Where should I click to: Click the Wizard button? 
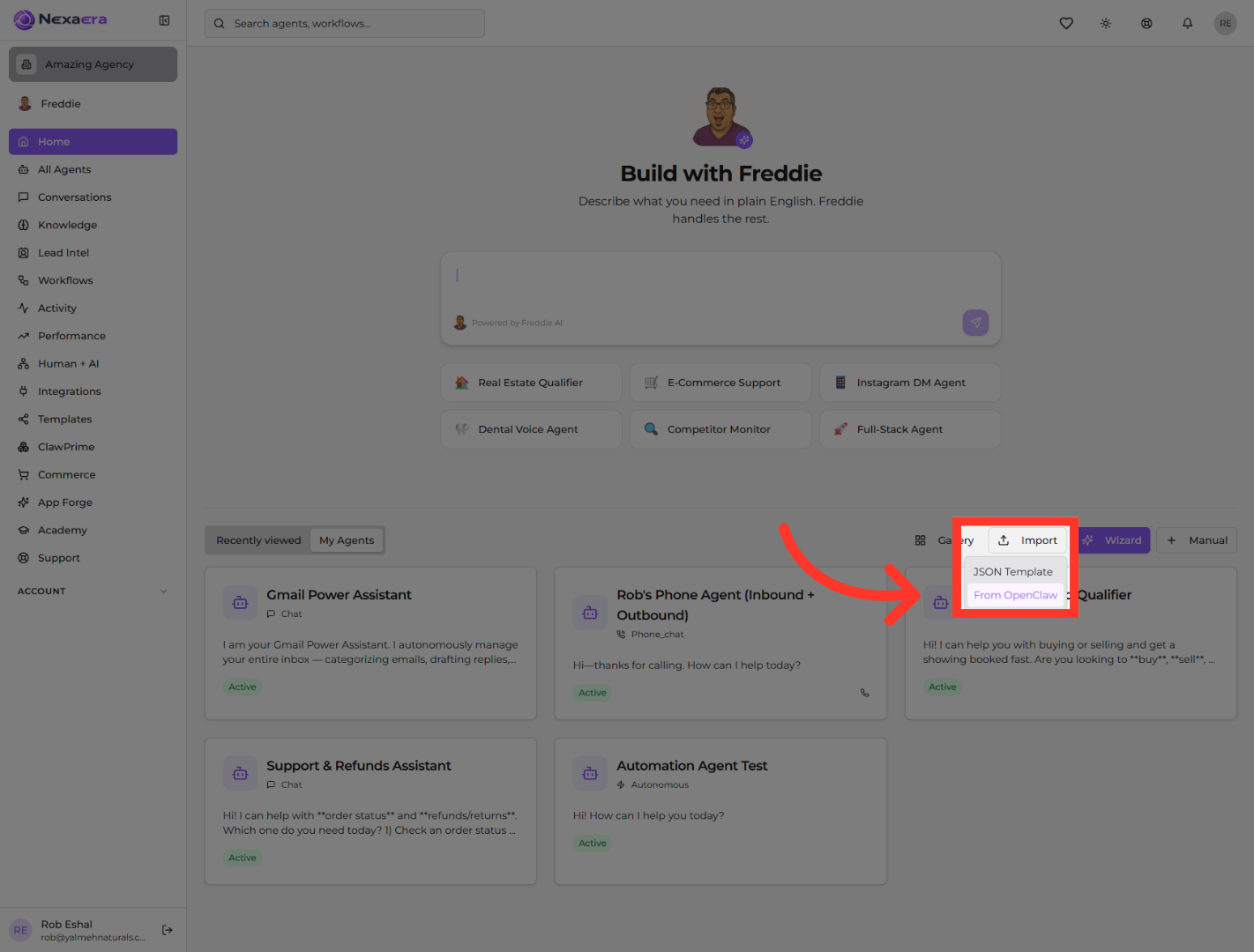[x=1113, y=540]
